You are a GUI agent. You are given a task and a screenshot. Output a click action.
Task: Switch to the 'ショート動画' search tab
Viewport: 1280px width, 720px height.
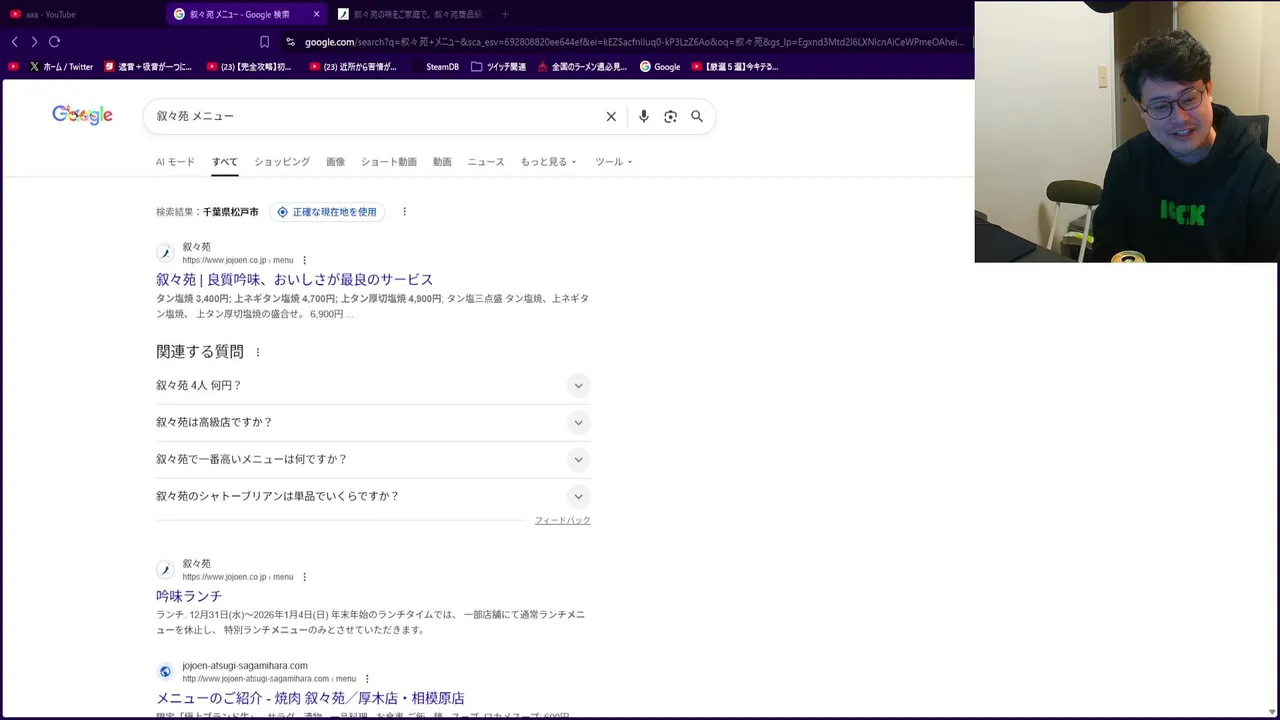click(x=389, y=162)
